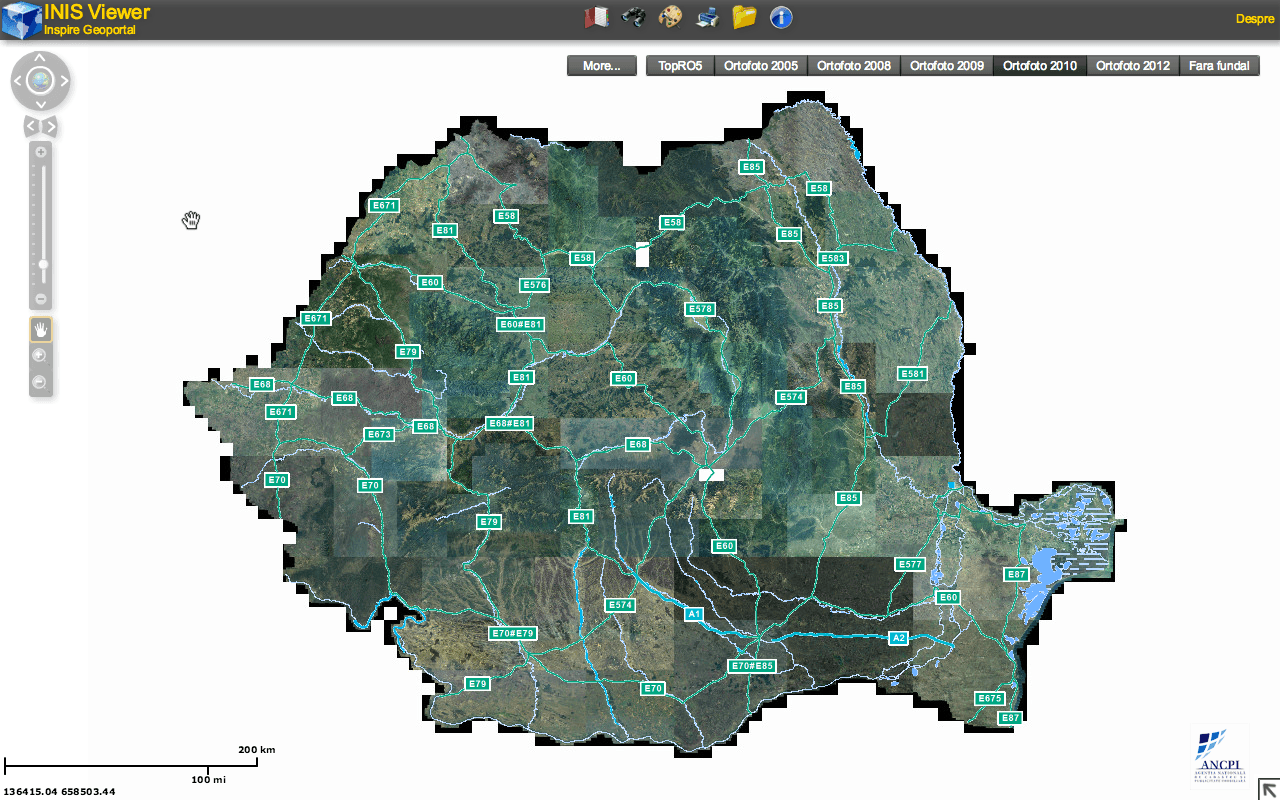Open the paint palette drawing tool
Viewport: 1280px width, 800px height.
pyautogui.click(x=670, y=17)
